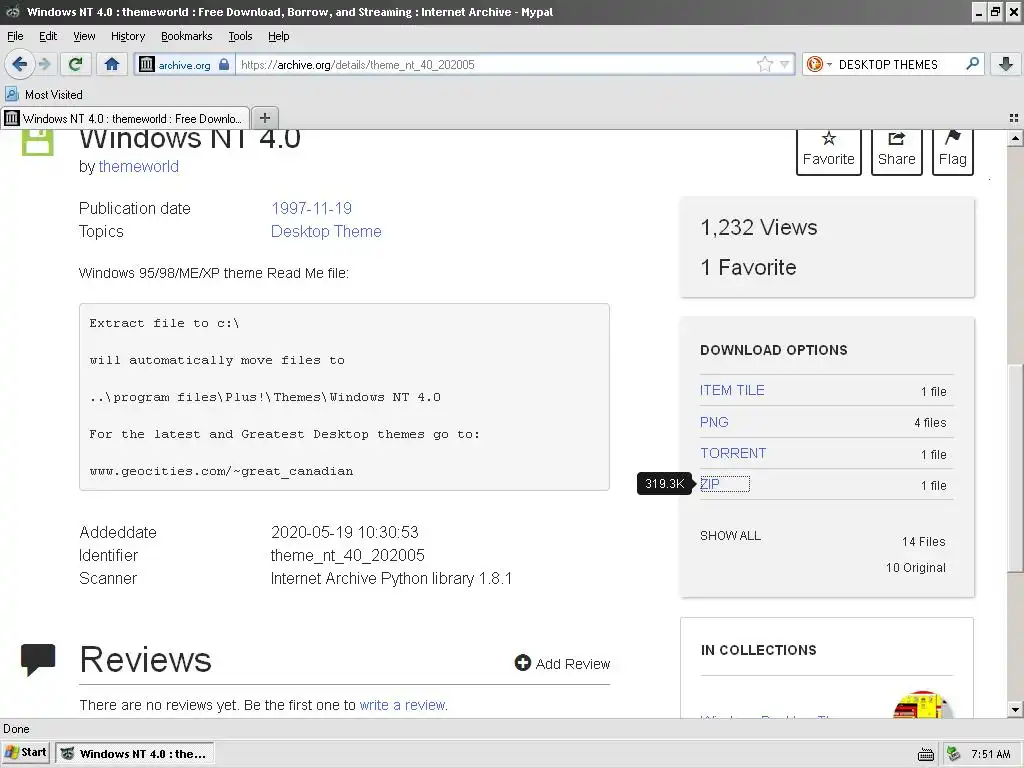Open the History menu

coord(128,36)
